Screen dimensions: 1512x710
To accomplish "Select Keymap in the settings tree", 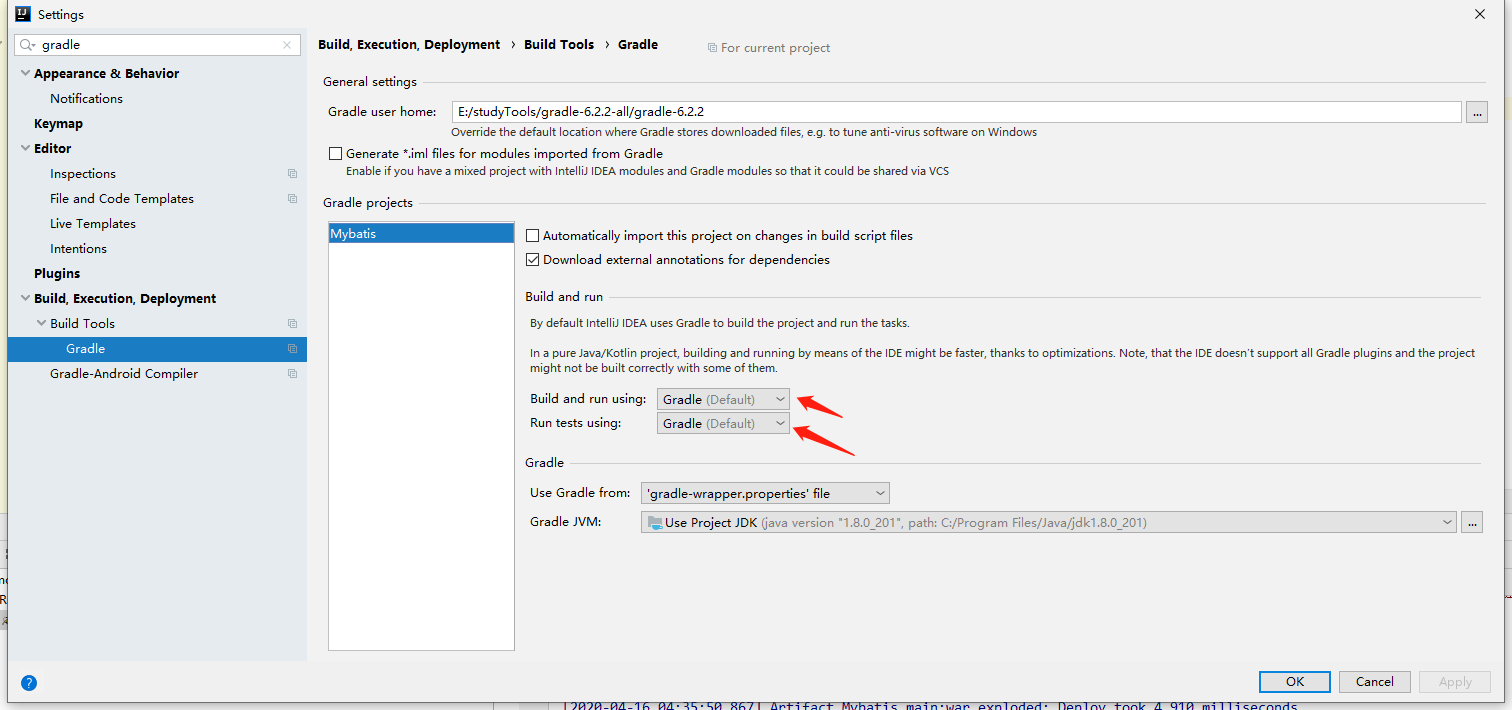I will [x=58, y=124].
